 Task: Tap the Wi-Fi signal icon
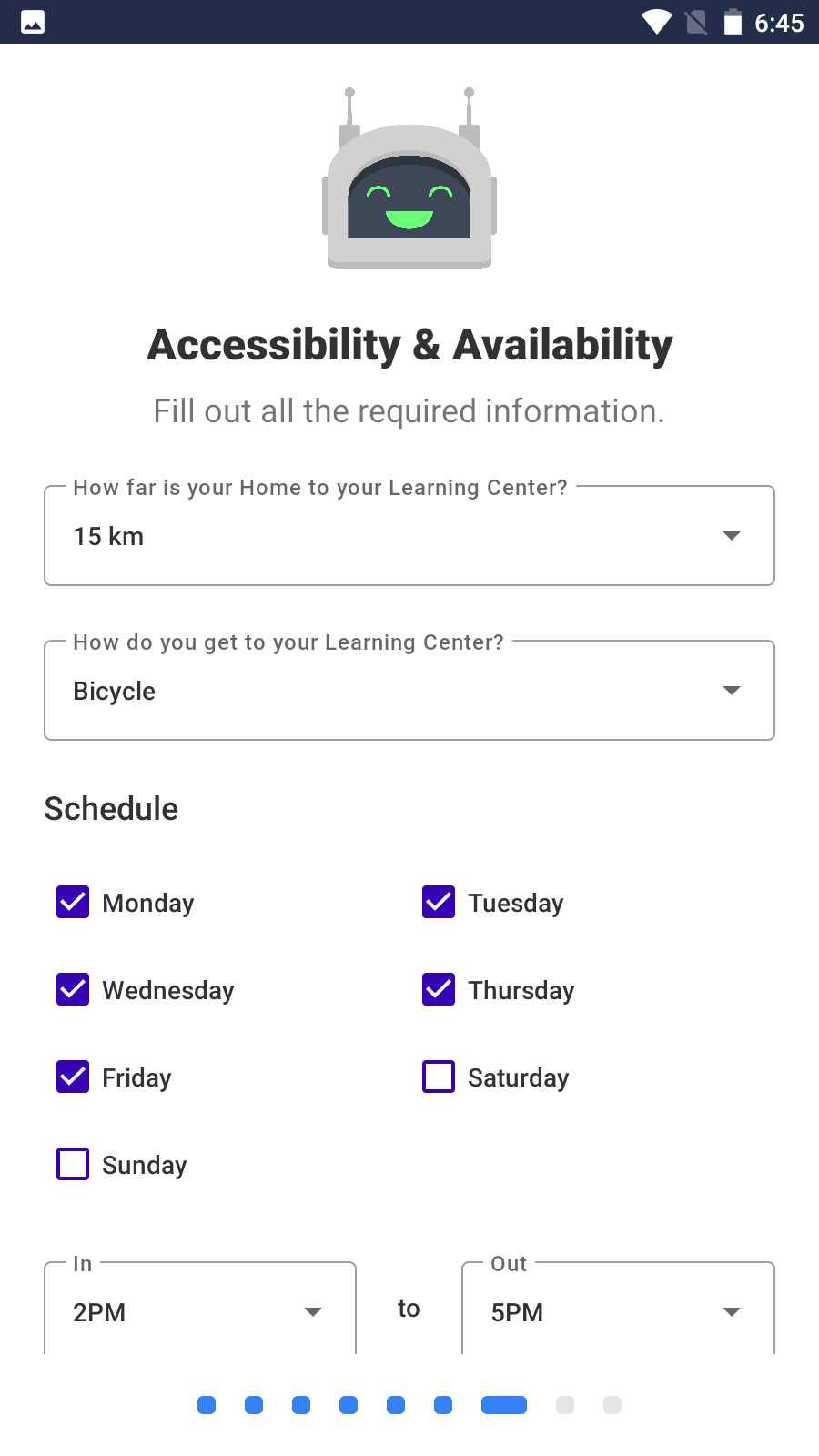[656, 22]
